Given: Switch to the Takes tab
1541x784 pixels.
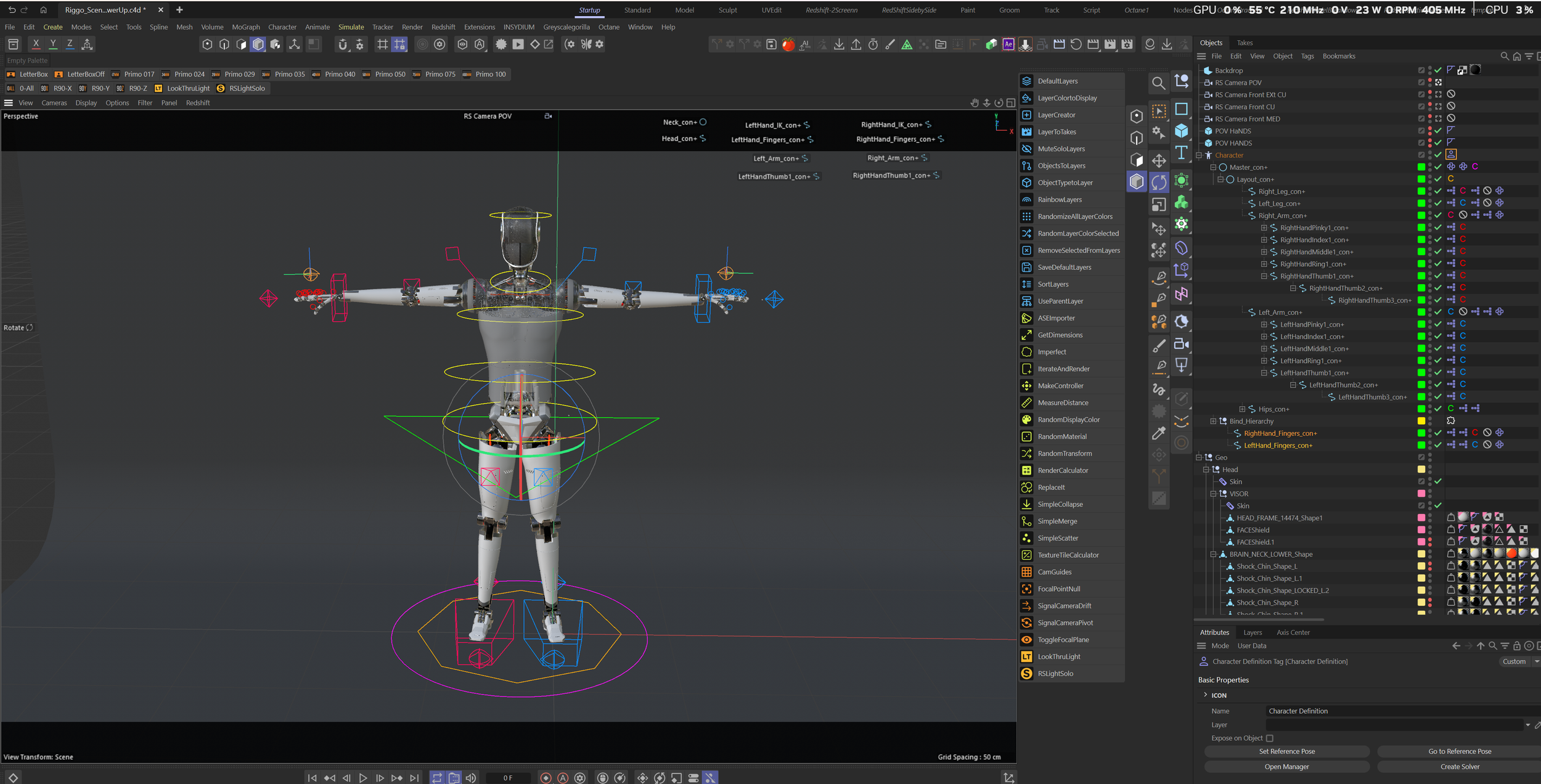Looking at the screenshot, I should (x=1244, y=43).
